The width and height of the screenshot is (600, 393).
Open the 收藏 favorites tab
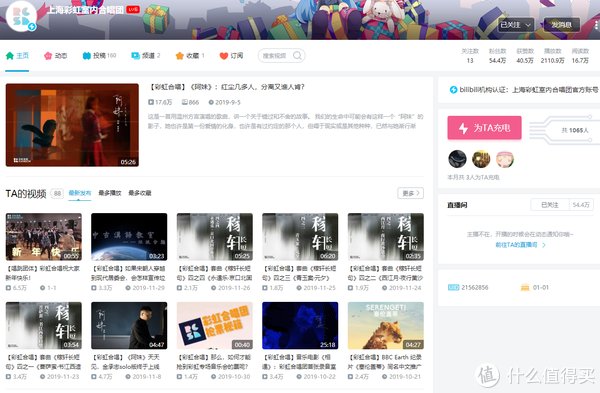pyautogui.click(x=190, y=55)
